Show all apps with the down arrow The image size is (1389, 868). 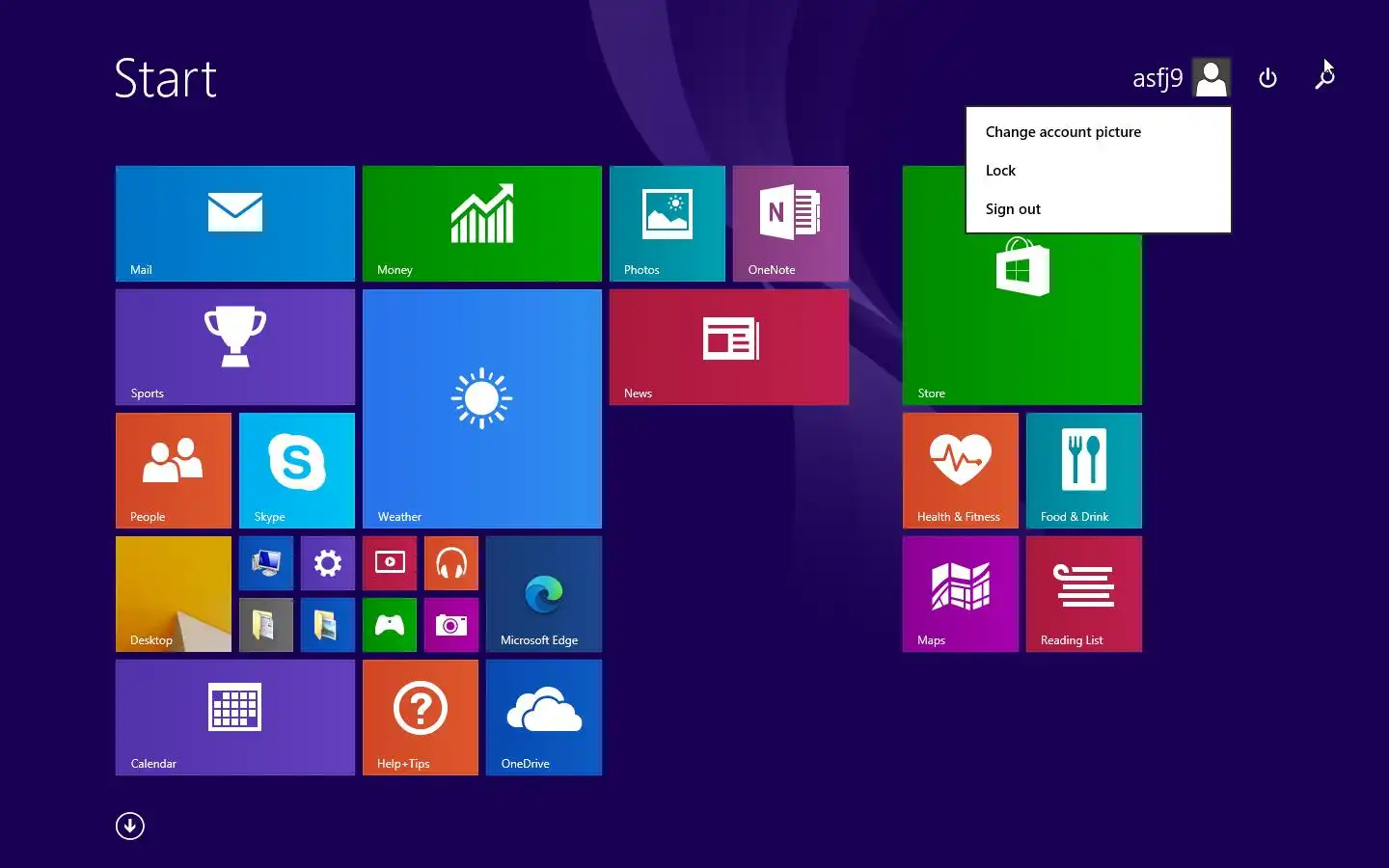tap(130, 826)
